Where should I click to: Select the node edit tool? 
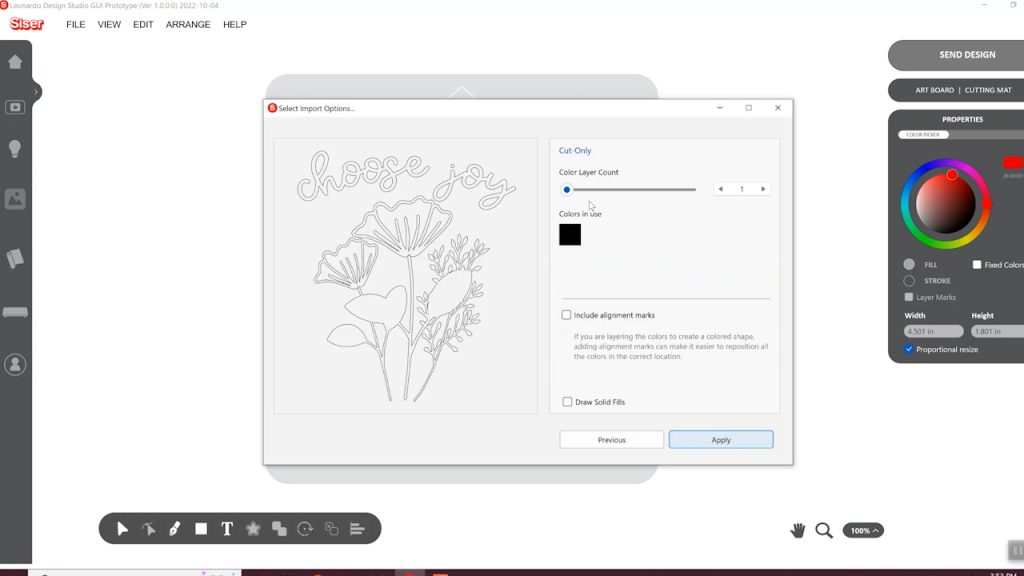pos(149,529)
